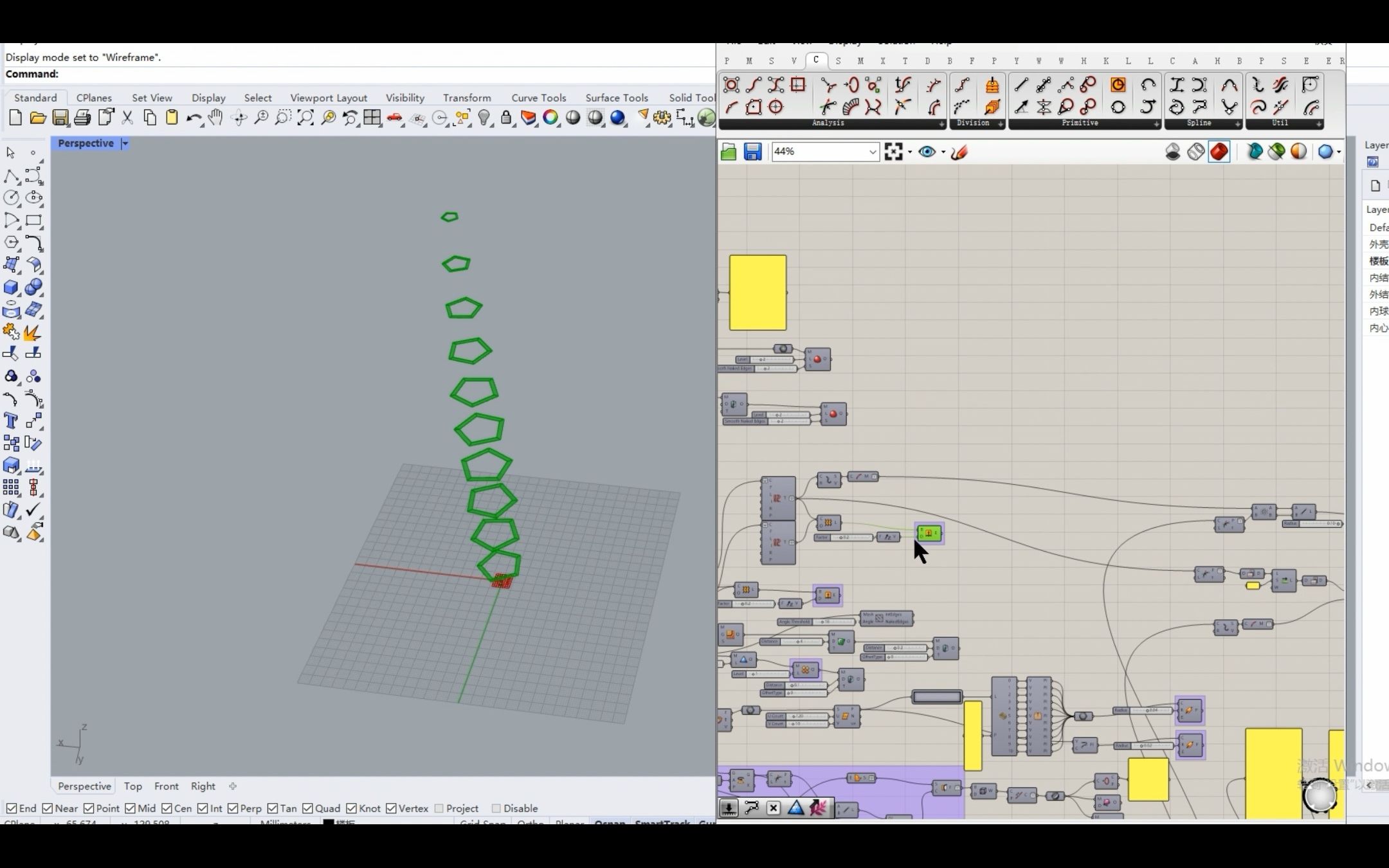Open a file with the folder icon
This screenshot has height=868, width=1389.
click(x=38, y=118)
